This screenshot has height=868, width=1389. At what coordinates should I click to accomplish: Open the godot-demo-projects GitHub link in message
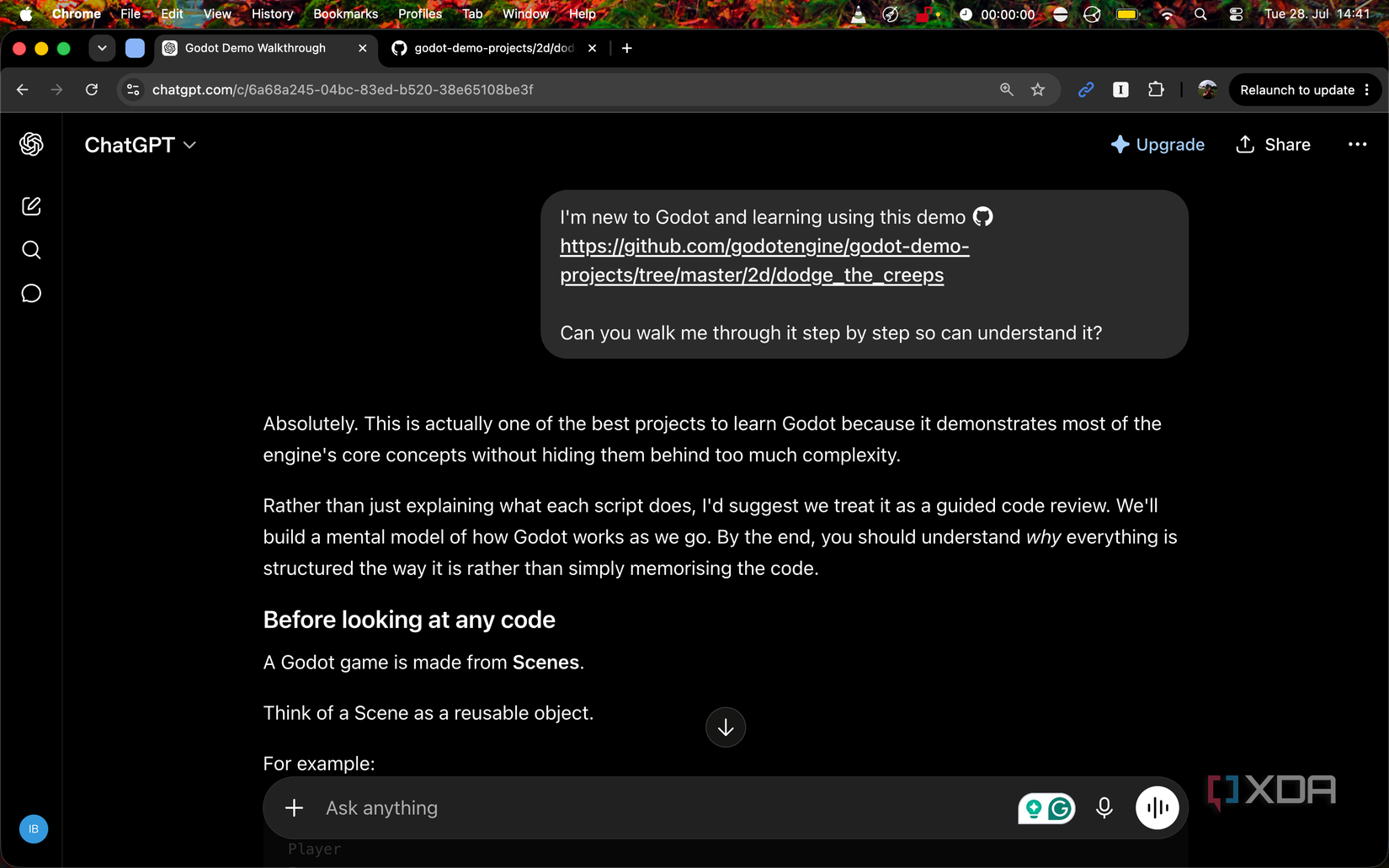coord(764,260)
